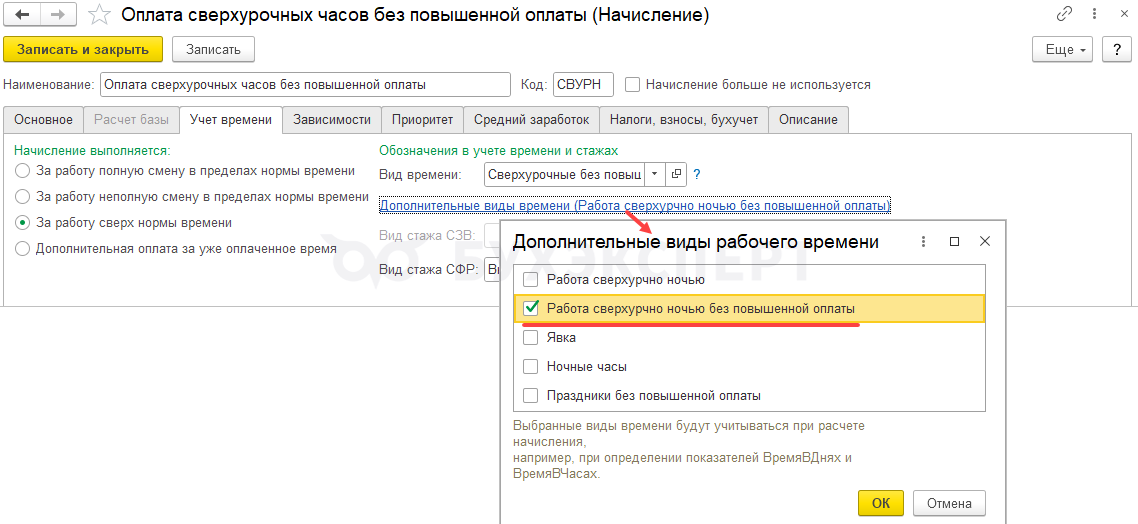Cancel the dialog with Отмена
The width and height of the screenshot is (1138, 524).
(949, 503)
